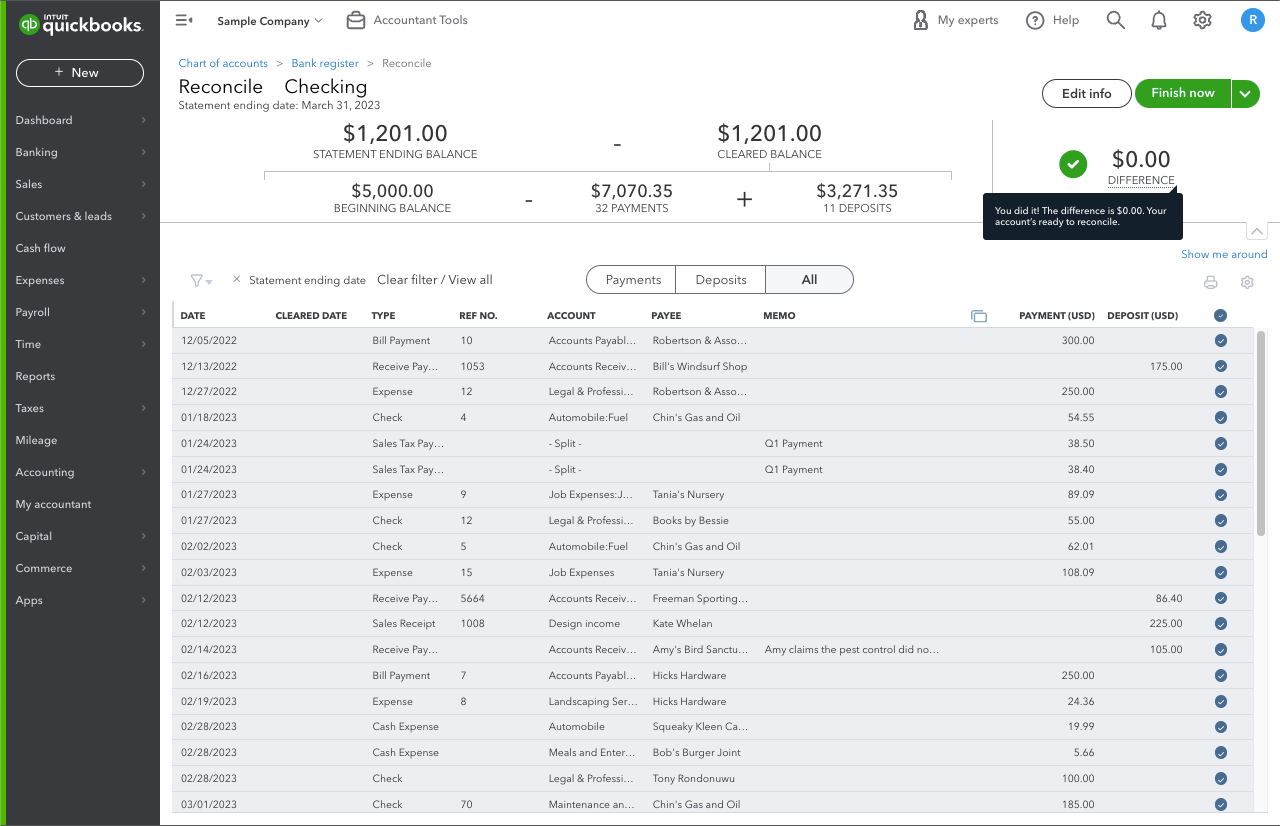Image resolution: width=1280 pixels, height=826 pixels.
Task: Print the reconcile list
Action: click(1211, 283)
